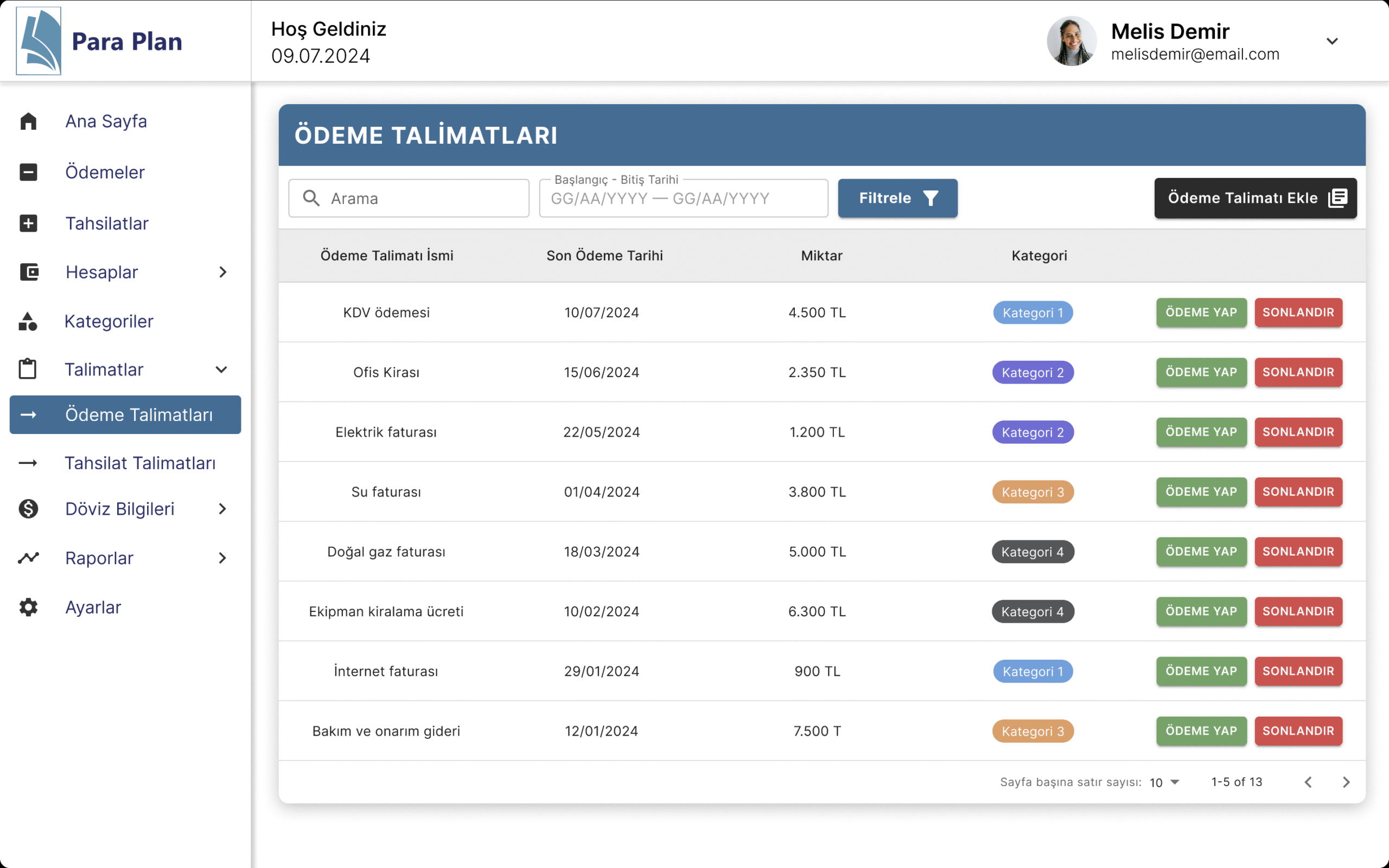Open the Melis Demir profile dropdown arrow
Screen dimensions: 1389x868
click(x=1332, y=41)
